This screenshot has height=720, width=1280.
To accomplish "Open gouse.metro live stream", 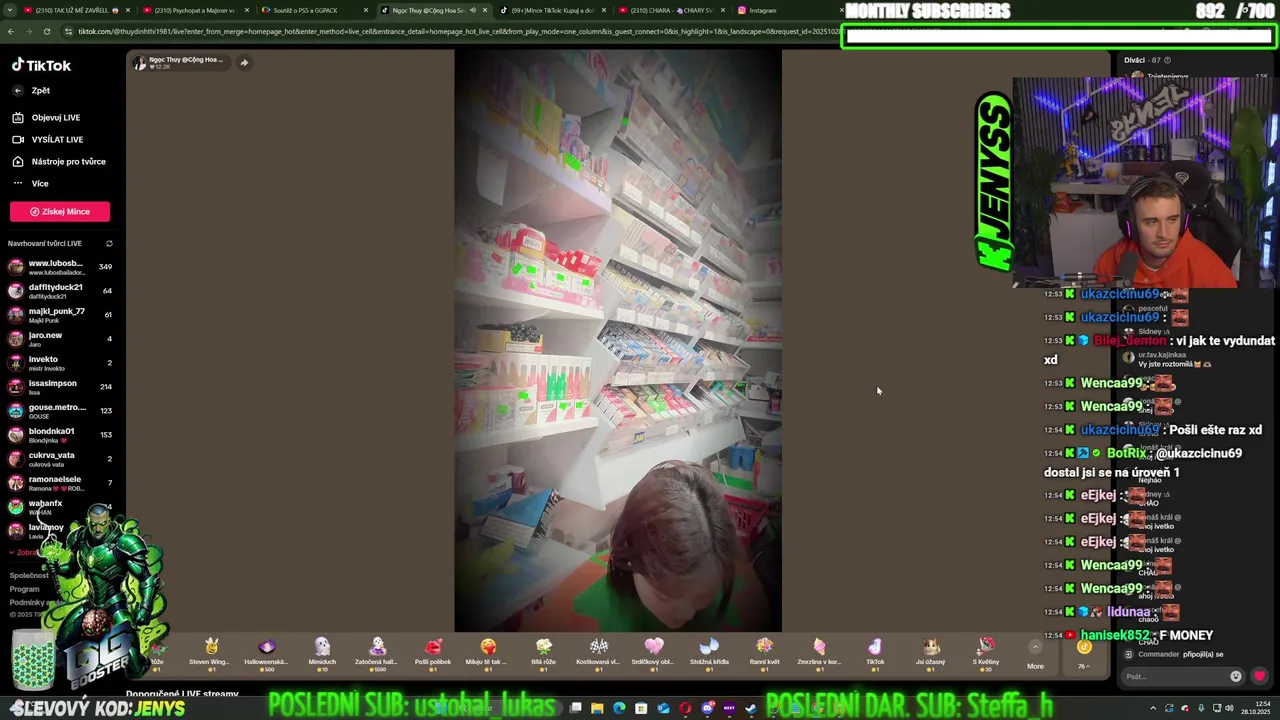I will point(60,411).
